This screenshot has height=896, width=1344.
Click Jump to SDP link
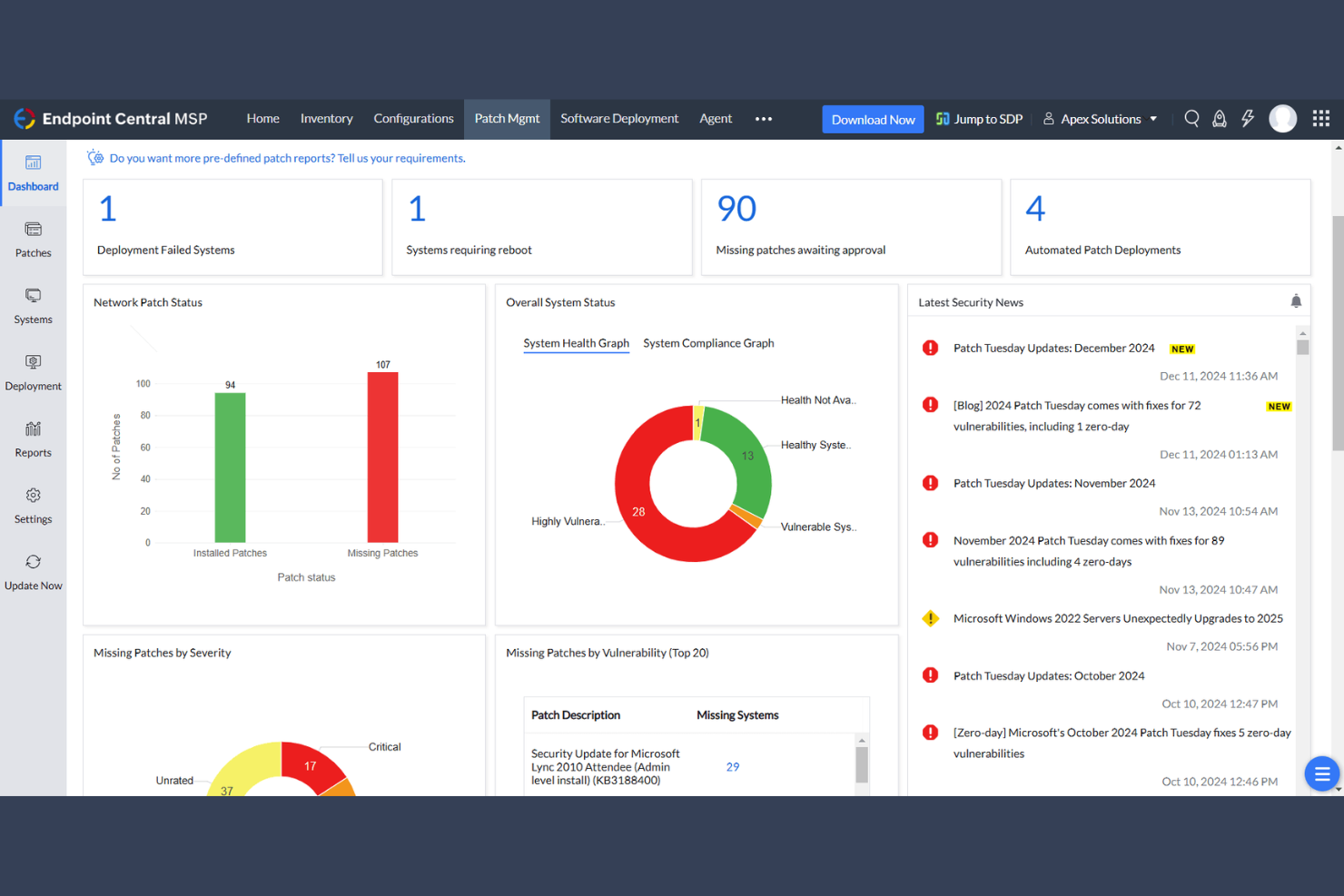pyautogui.click(x=979, y=119)
